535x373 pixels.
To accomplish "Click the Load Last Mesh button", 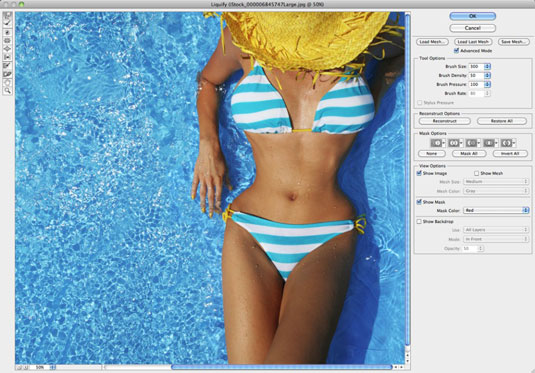I will (473, 42).
